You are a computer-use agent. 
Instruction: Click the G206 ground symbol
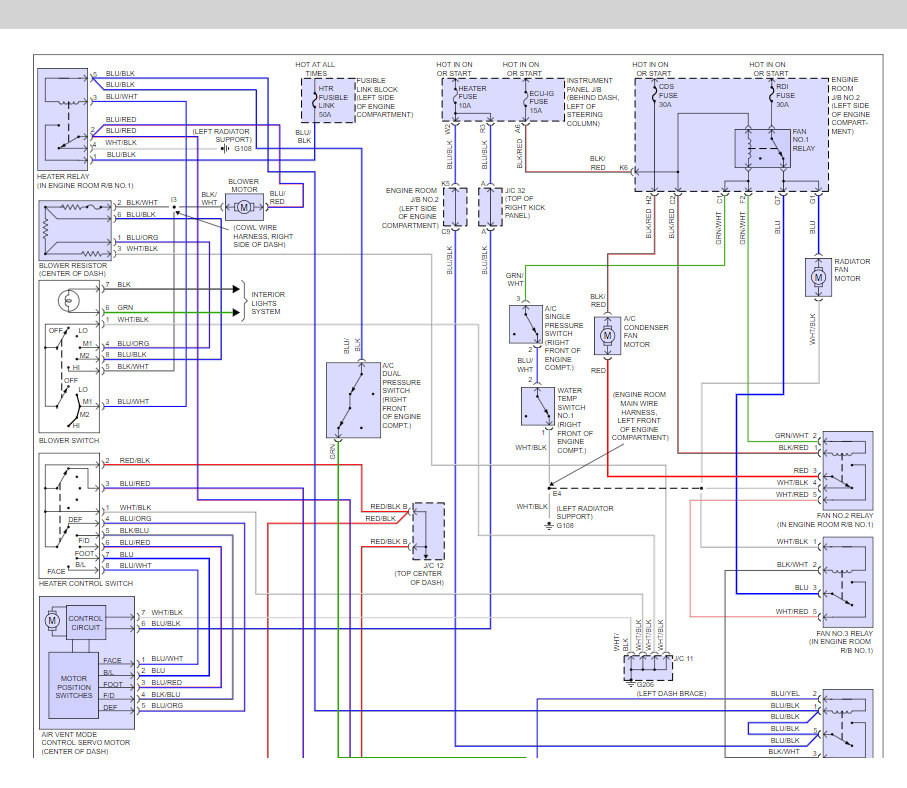pos(631,684)
